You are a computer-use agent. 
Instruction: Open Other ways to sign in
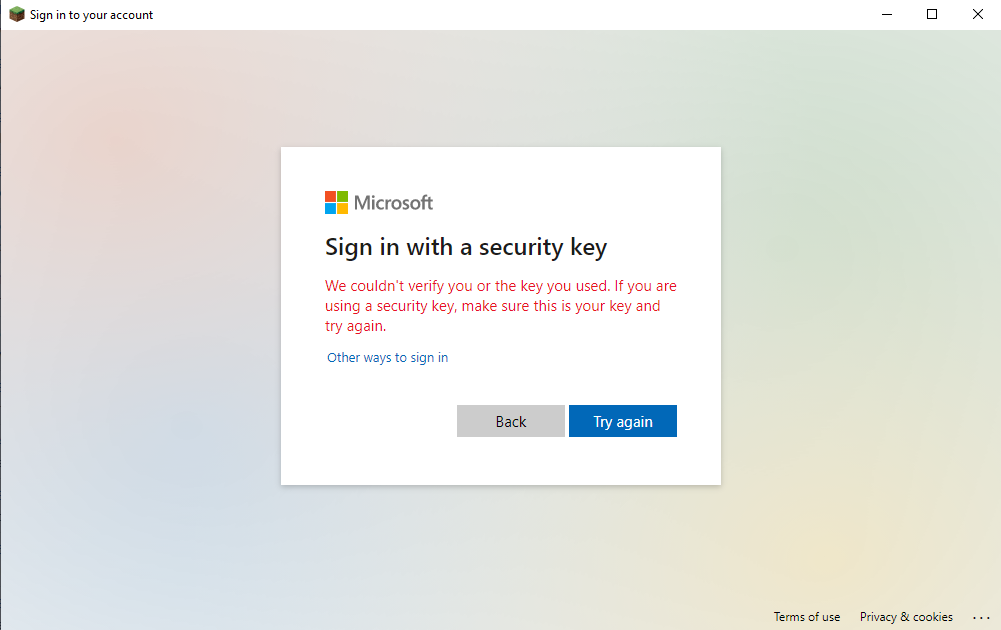point(387,358)
